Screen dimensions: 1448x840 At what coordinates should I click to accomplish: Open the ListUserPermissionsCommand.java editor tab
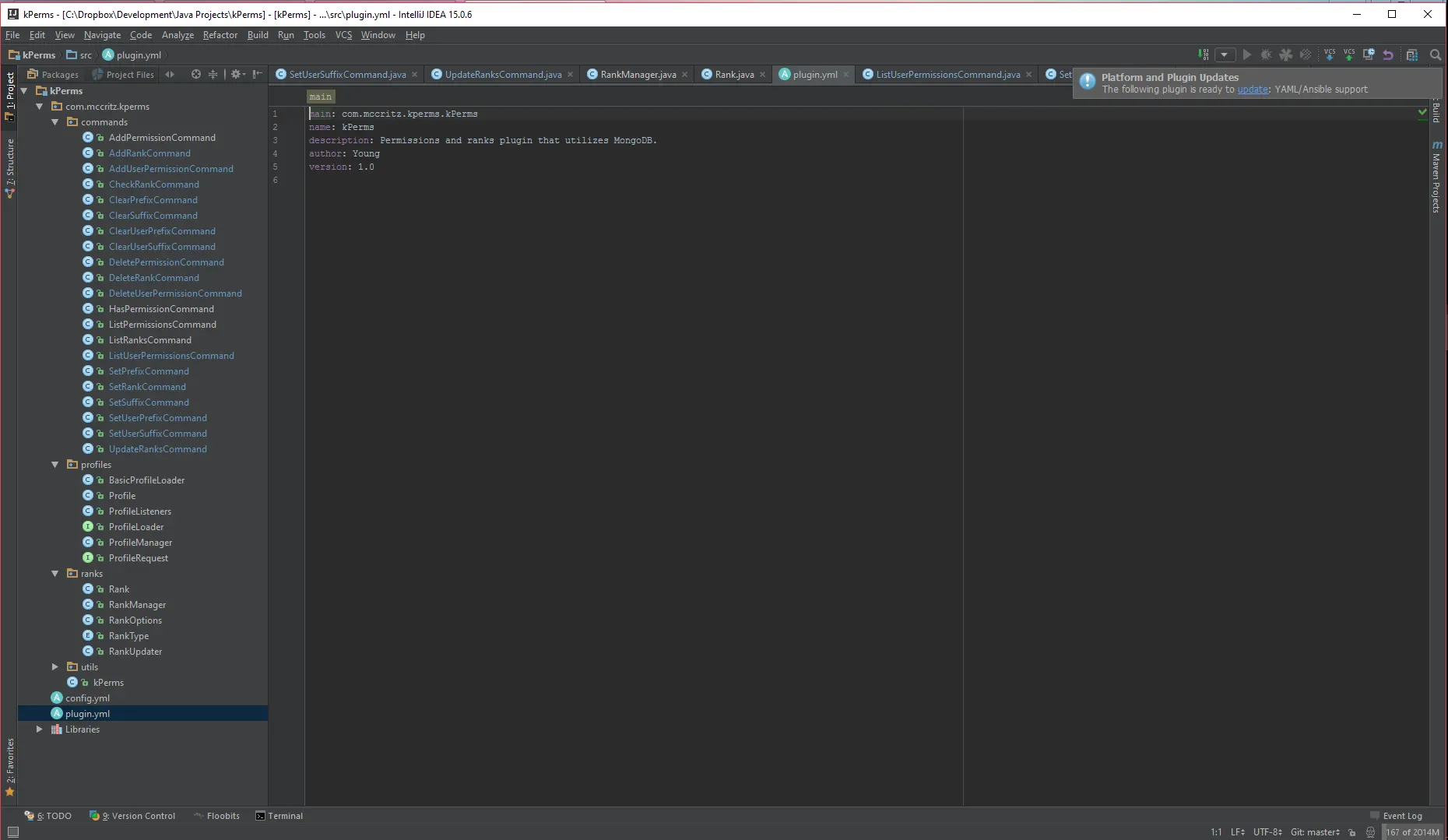pos(947,75)
